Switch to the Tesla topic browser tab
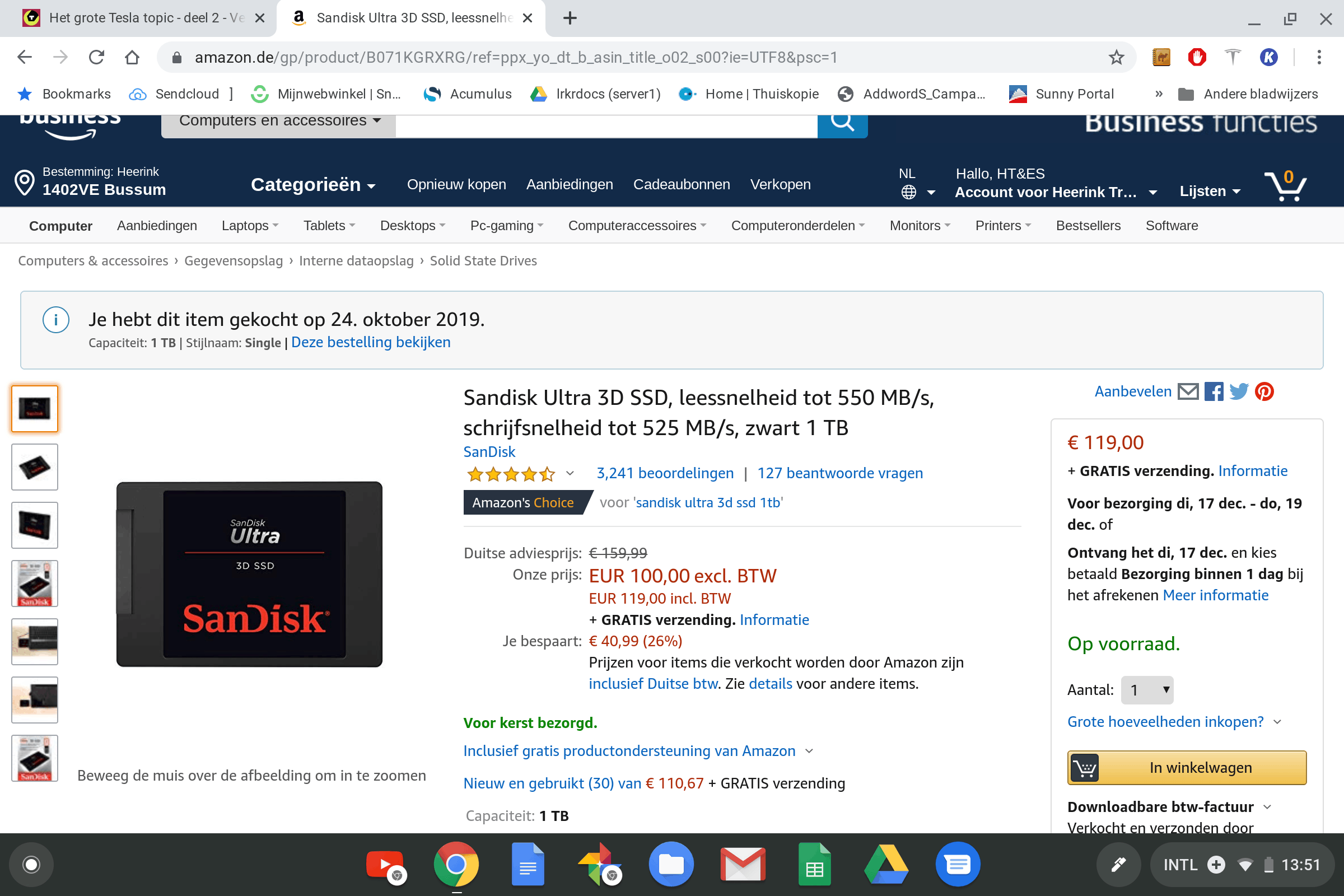This screenshot has width=1344, height=896. coord(138,18)
